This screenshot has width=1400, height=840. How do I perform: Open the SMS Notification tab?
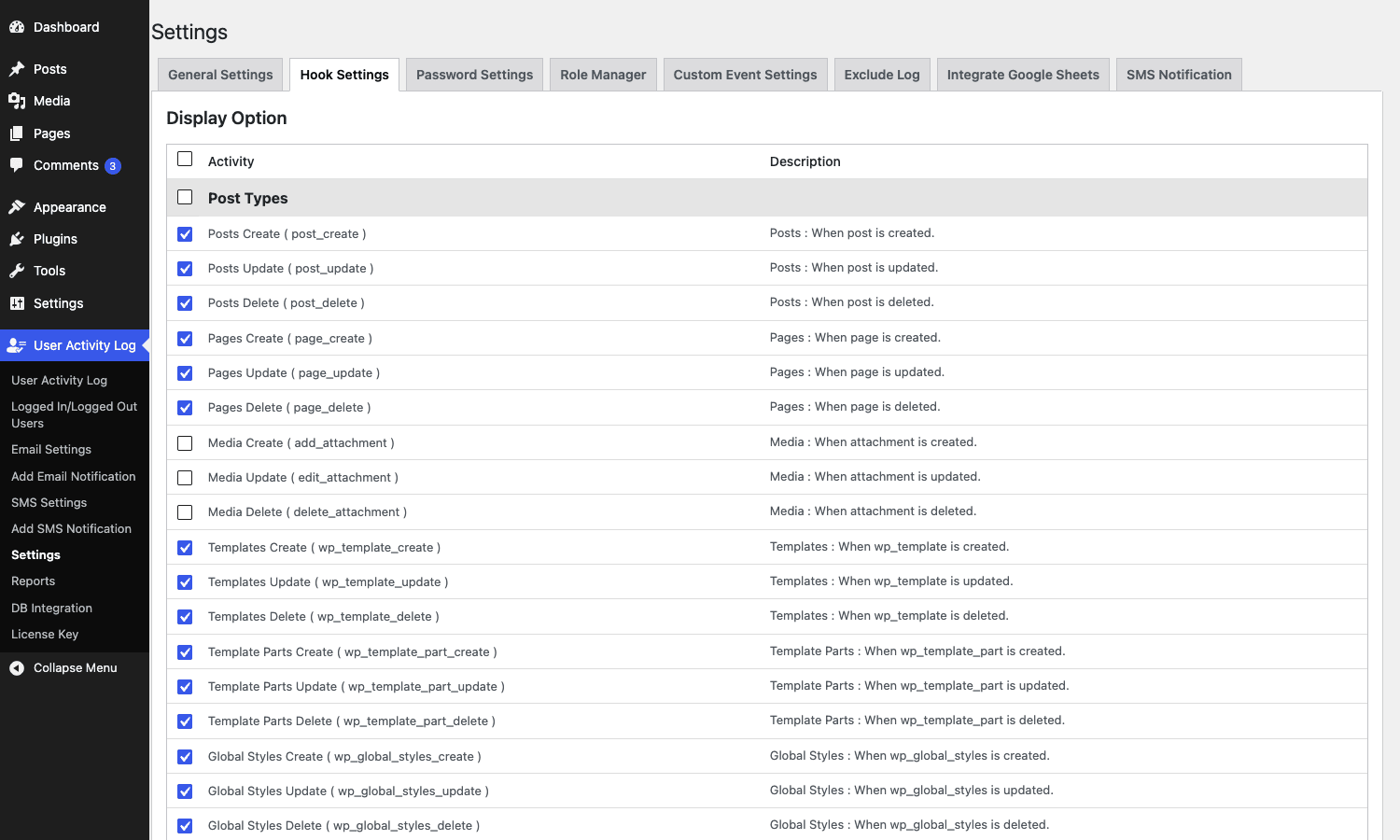pos(1179,75)
